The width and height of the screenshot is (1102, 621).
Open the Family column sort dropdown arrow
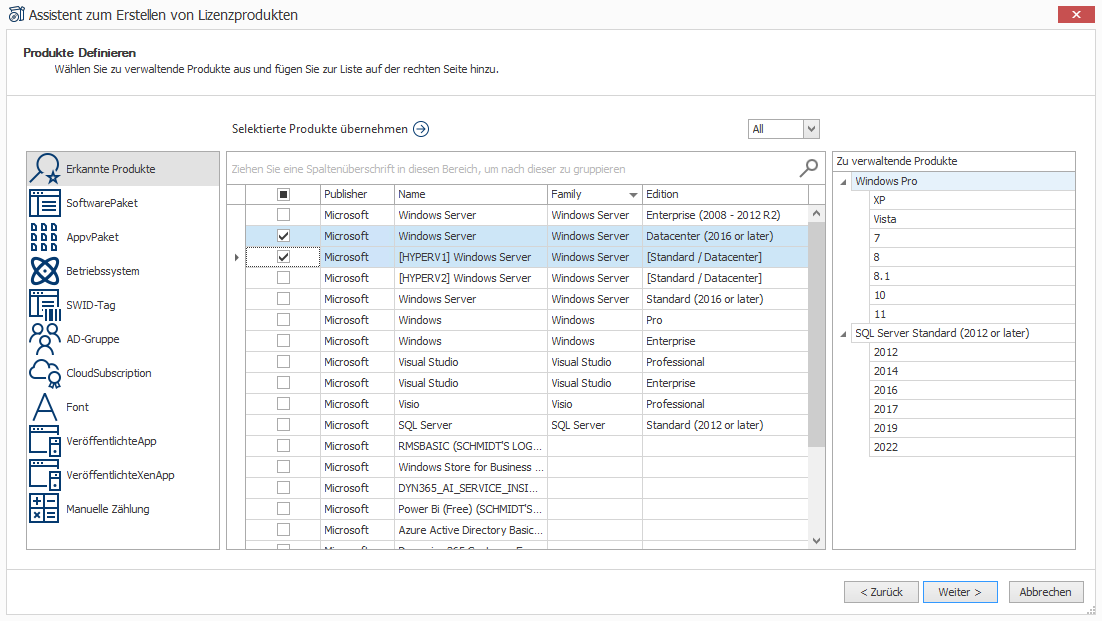[633, 195]
